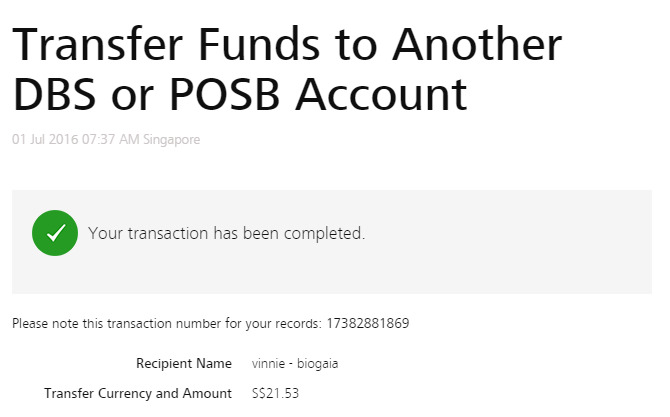670x417 pixels.
Task: Select the amount "S$21.53"
Action: point(275,393)
